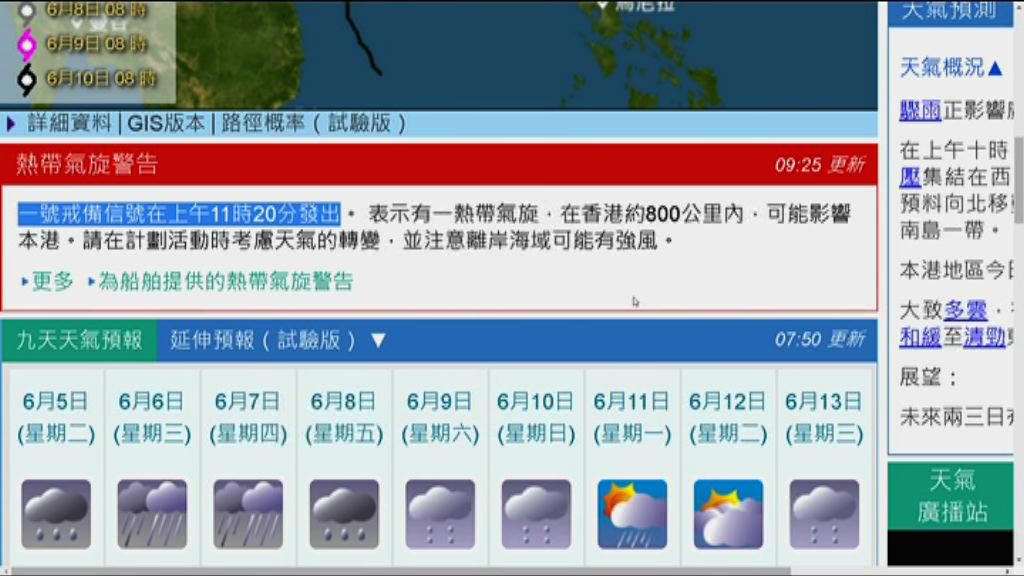Image resolution: width=1024 pixels, height=576 pixels.
Task: Select the June 13 cloudy rain icon
Action: pyautogui.click(x=824, y=513)
